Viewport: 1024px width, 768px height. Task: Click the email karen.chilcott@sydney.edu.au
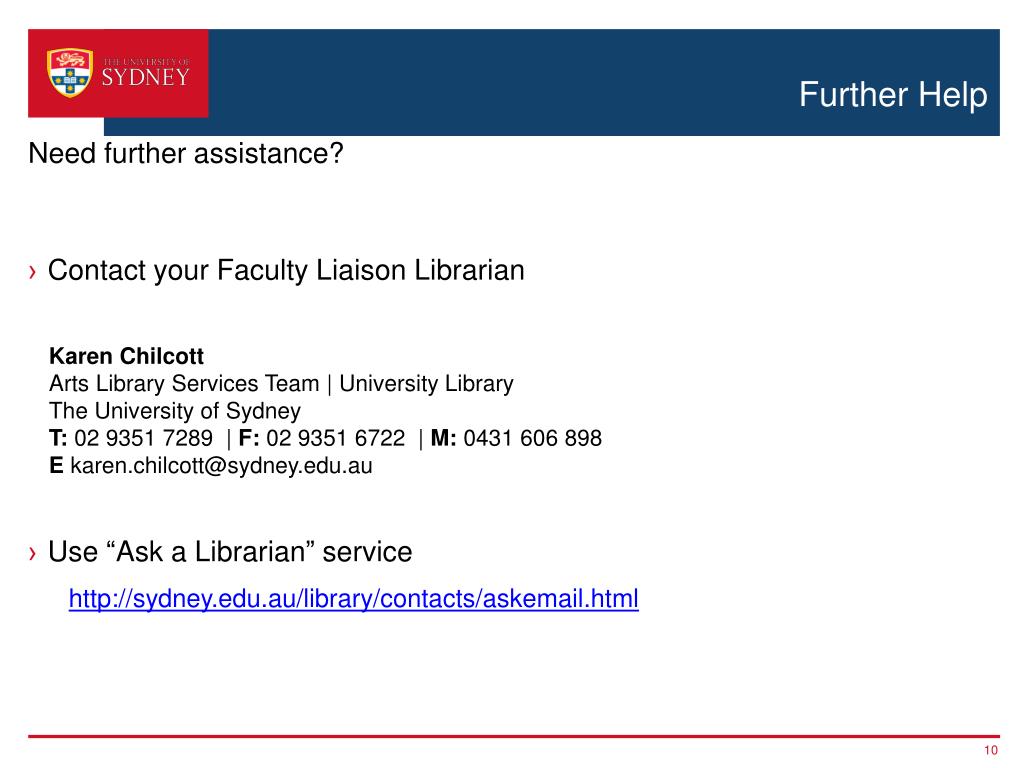click(x=221, y=466)
